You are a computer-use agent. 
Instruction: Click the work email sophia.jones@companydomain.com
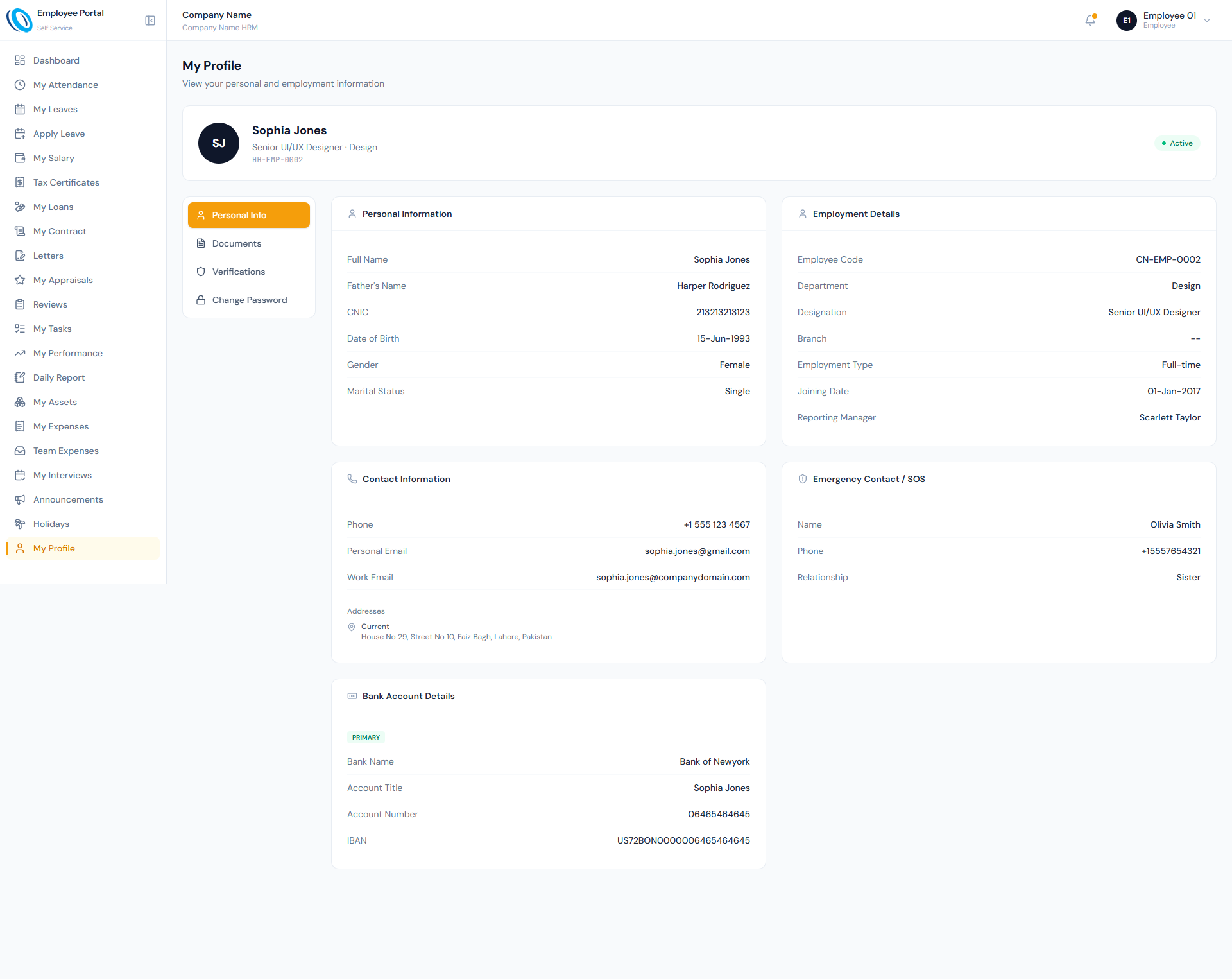673,577
